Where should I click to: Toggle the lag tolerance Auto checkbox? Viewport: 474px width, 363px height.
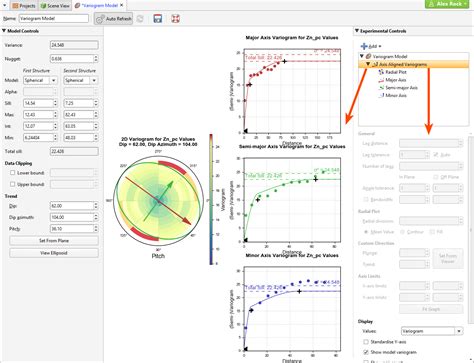436,155
